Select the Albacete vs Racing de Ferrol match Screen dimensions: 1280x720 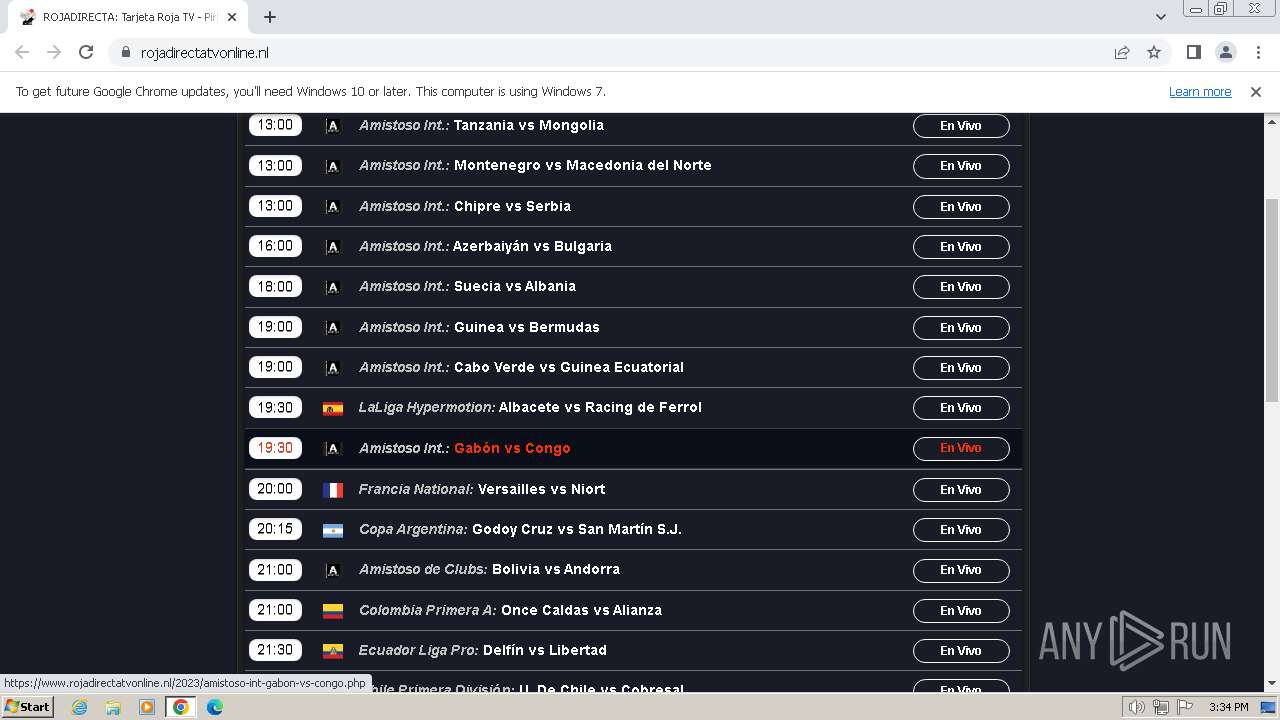click(600, 407)
